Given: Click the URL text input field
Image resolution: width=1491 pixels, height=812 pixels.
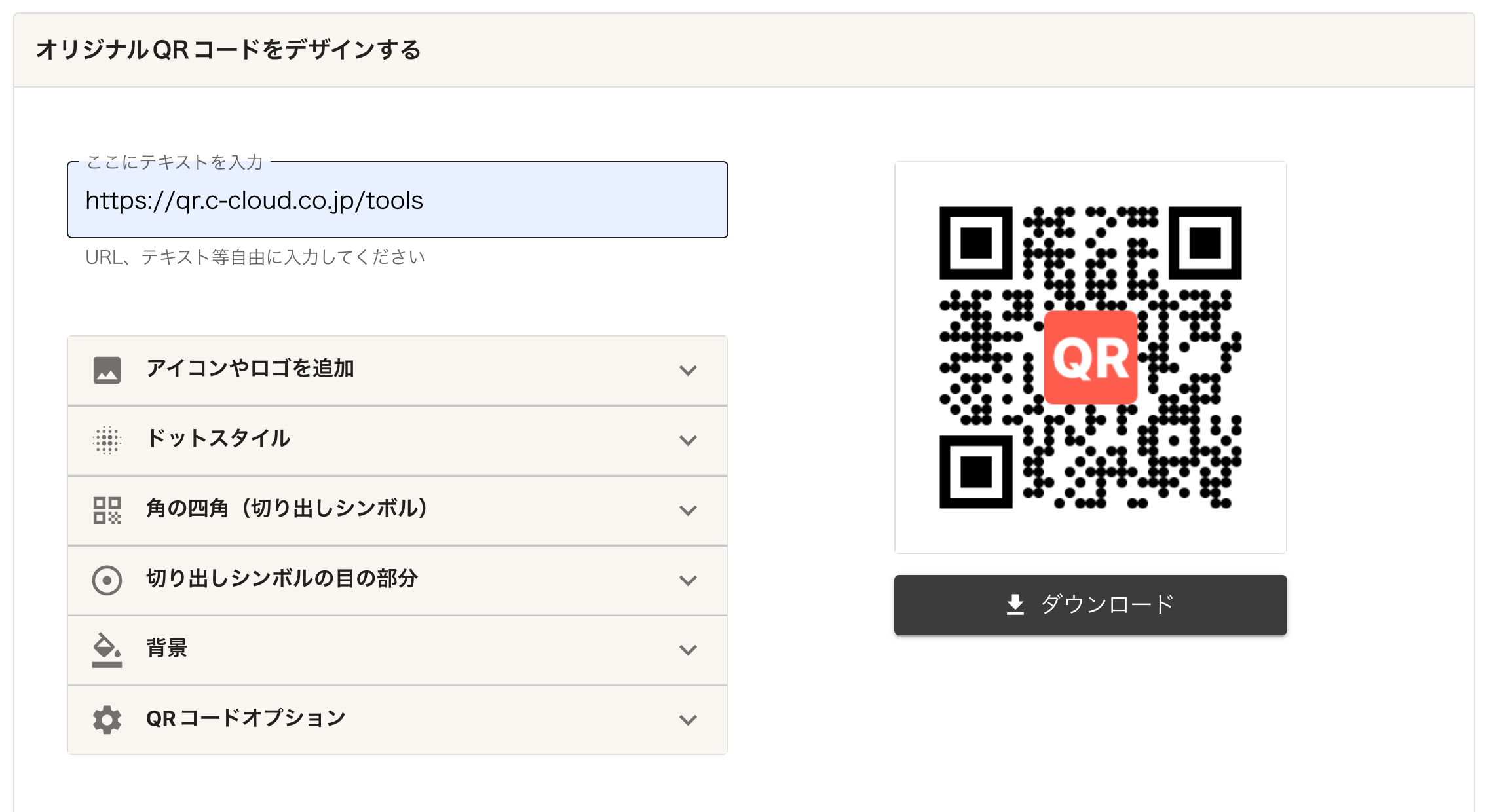Looking at the screenshot, I should 397,200.
